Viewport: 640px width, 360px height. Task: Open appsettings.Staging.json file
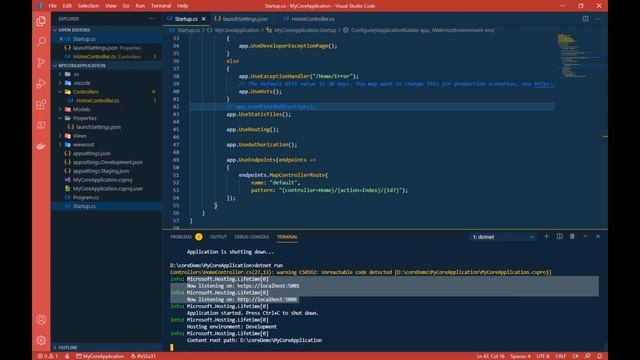[x=101, y=171]
